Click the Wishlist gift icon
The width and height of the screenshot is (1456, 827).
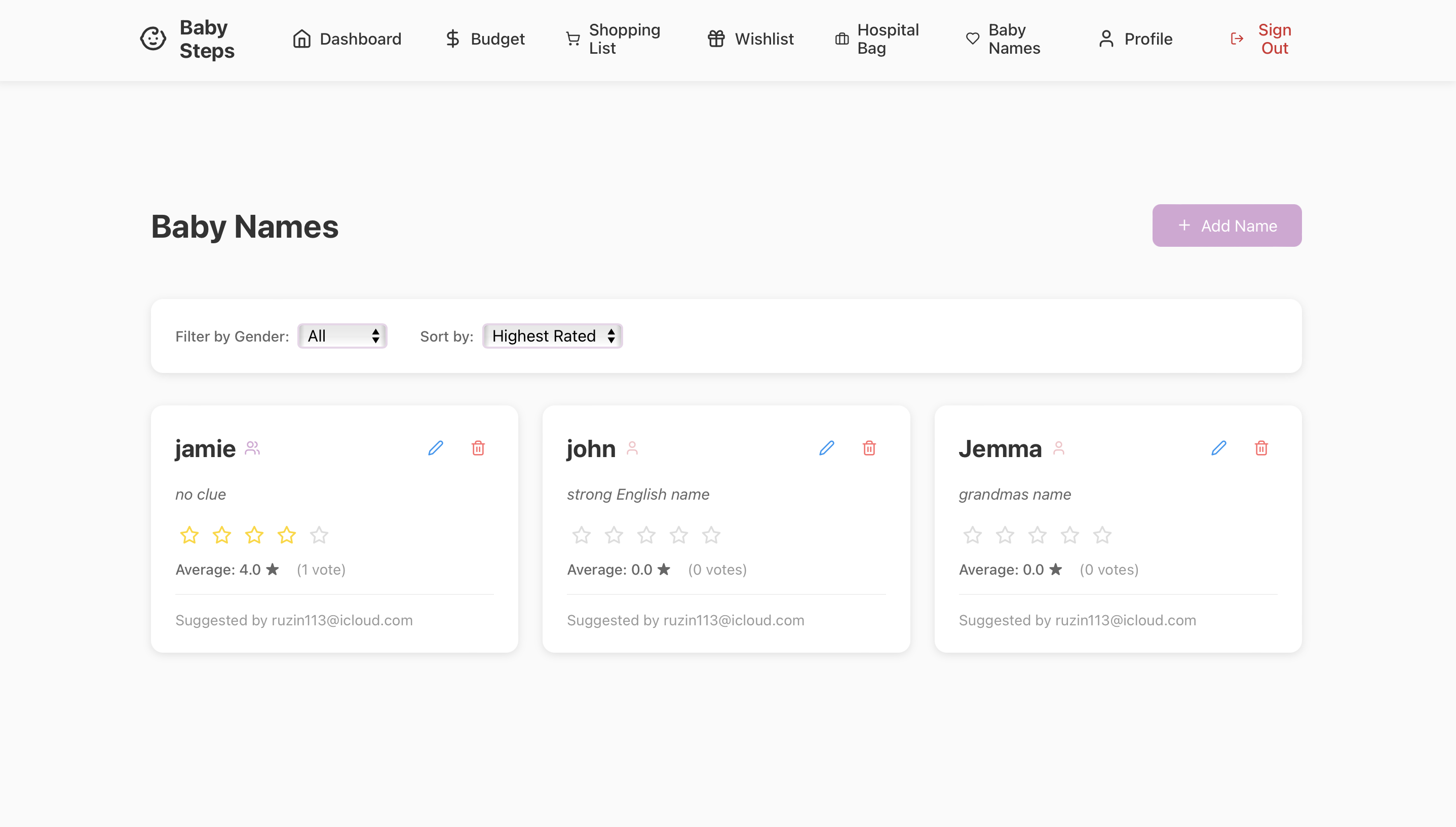[716, 39]
